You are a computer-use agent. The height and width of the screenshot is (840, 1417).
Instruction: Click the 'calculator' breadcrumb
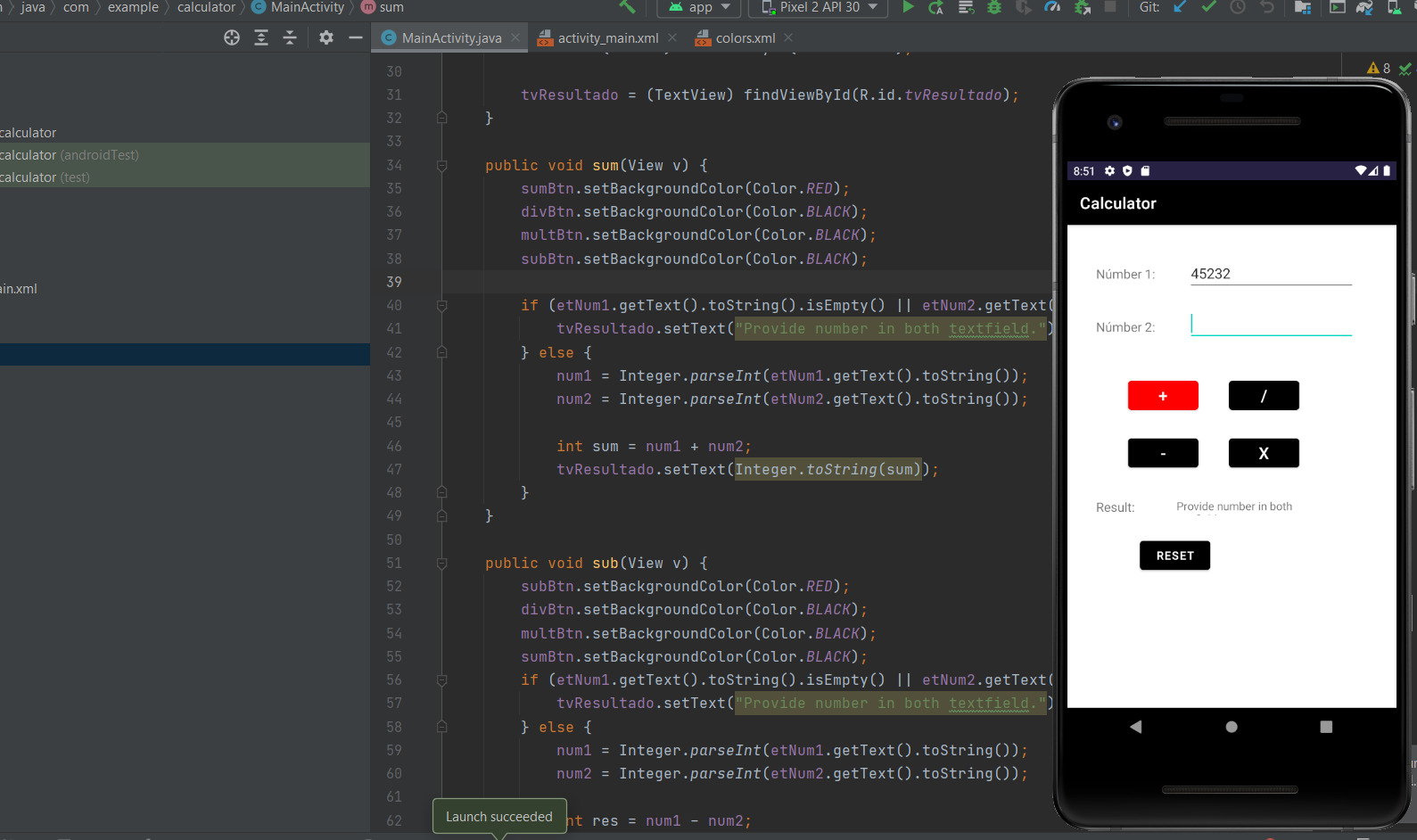[206, 7]
